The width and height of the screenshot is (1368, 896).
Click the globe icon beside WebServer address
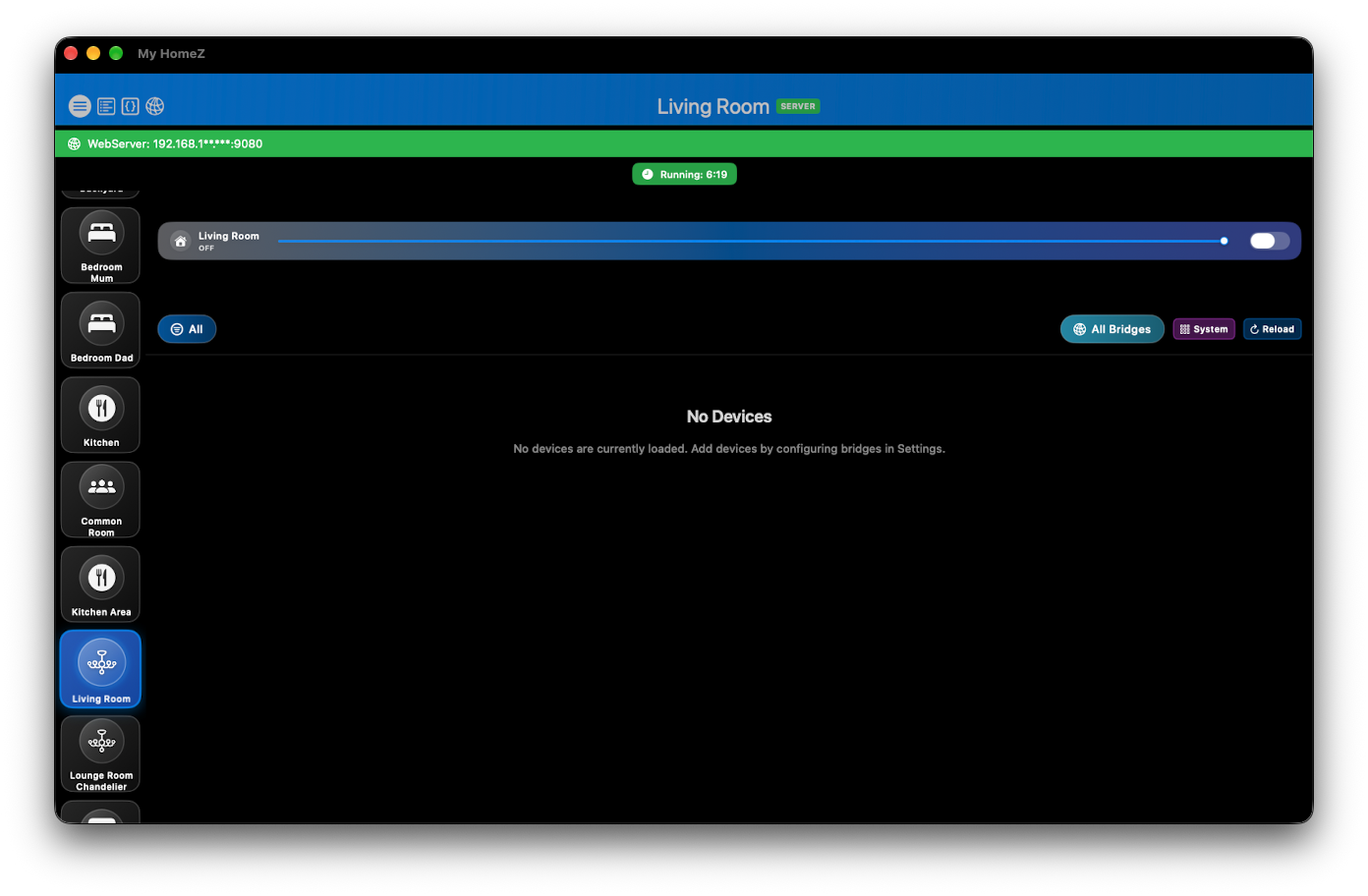click(x=74, y=143)
